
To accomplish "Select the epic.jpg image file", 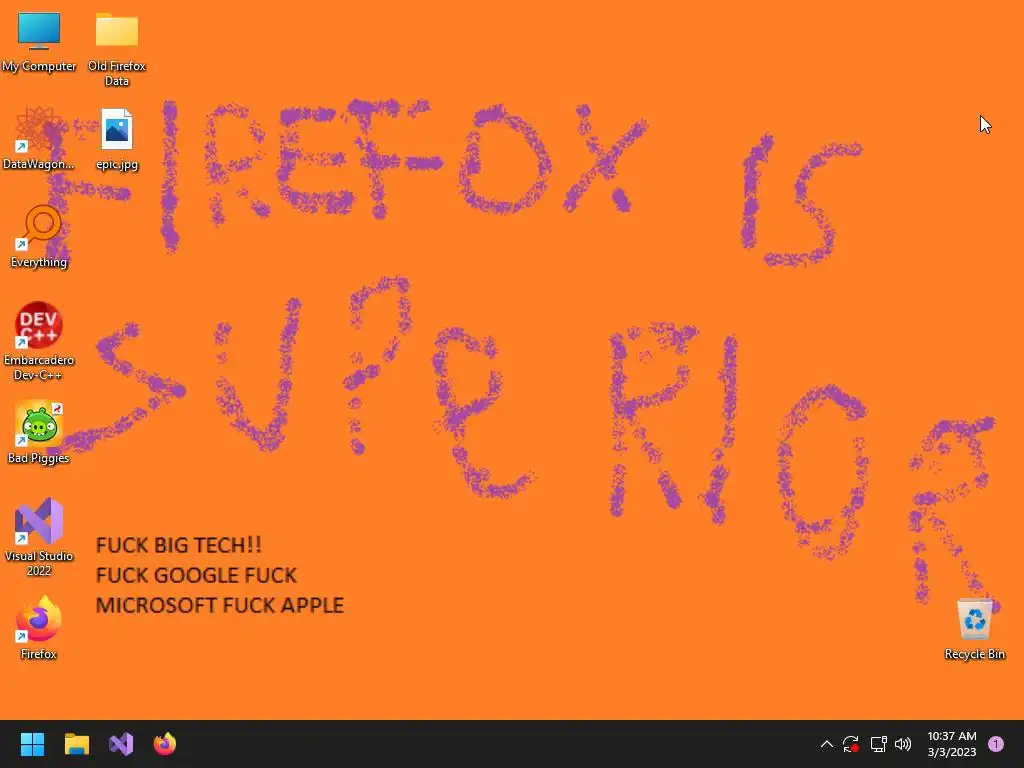I will pyautogui.click(x=117, y=139).
